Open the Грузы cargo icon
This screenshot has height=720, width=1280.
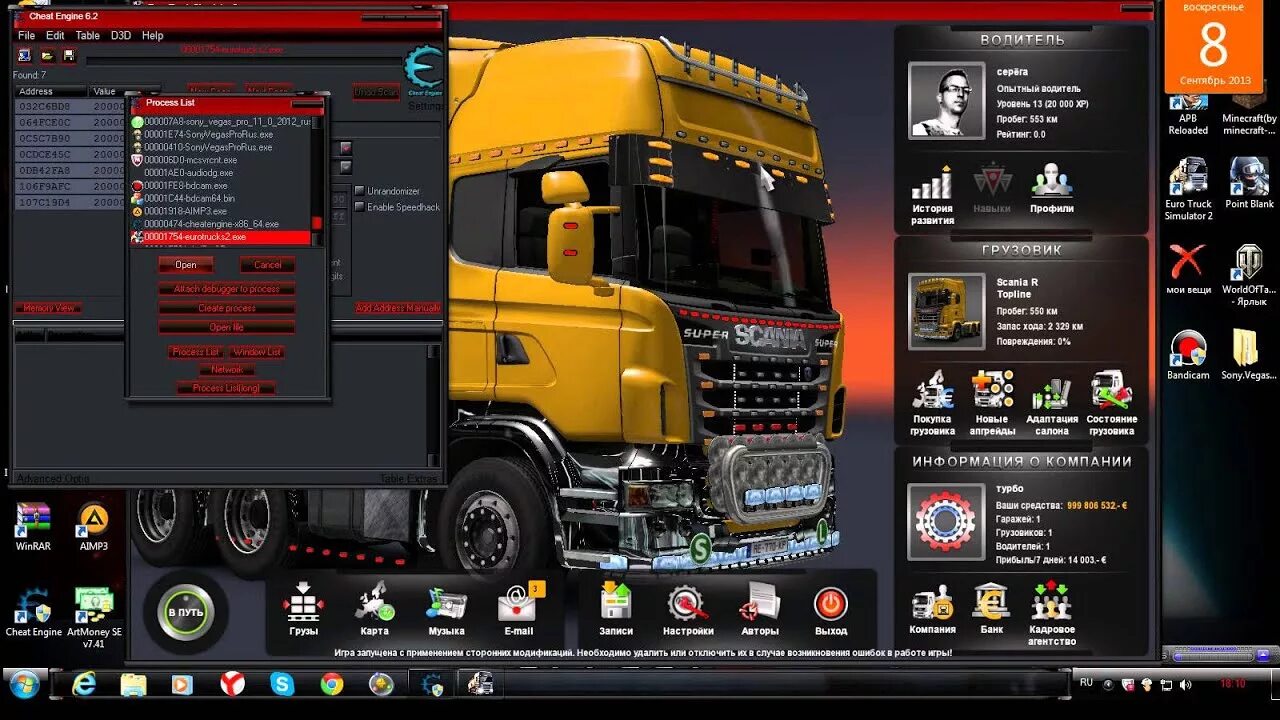click(x=303, y=603)
